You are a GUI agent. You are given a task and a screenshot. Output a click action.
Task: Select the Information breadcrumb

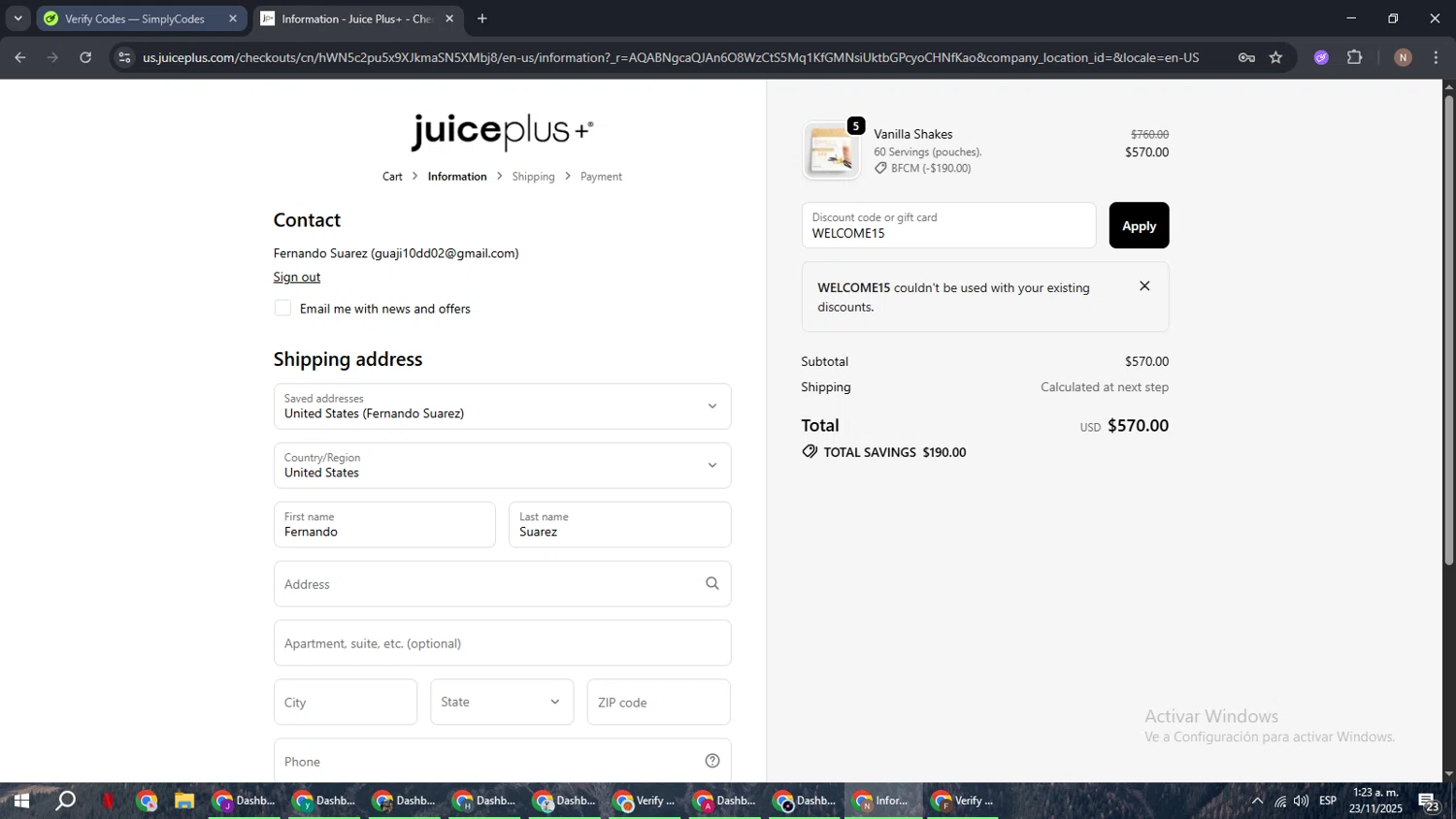tap(457, 177)
